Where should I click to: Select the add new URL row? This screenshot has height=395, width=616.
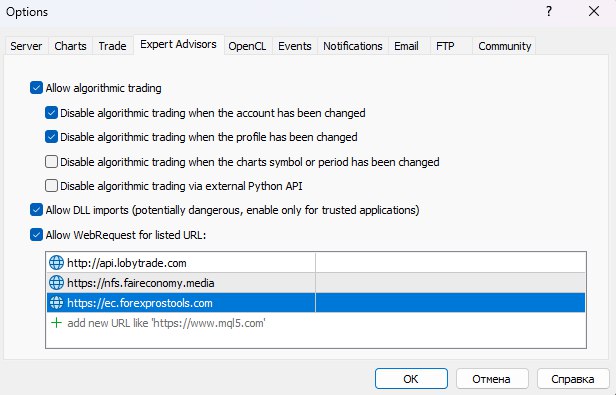(x=316, y=323)
